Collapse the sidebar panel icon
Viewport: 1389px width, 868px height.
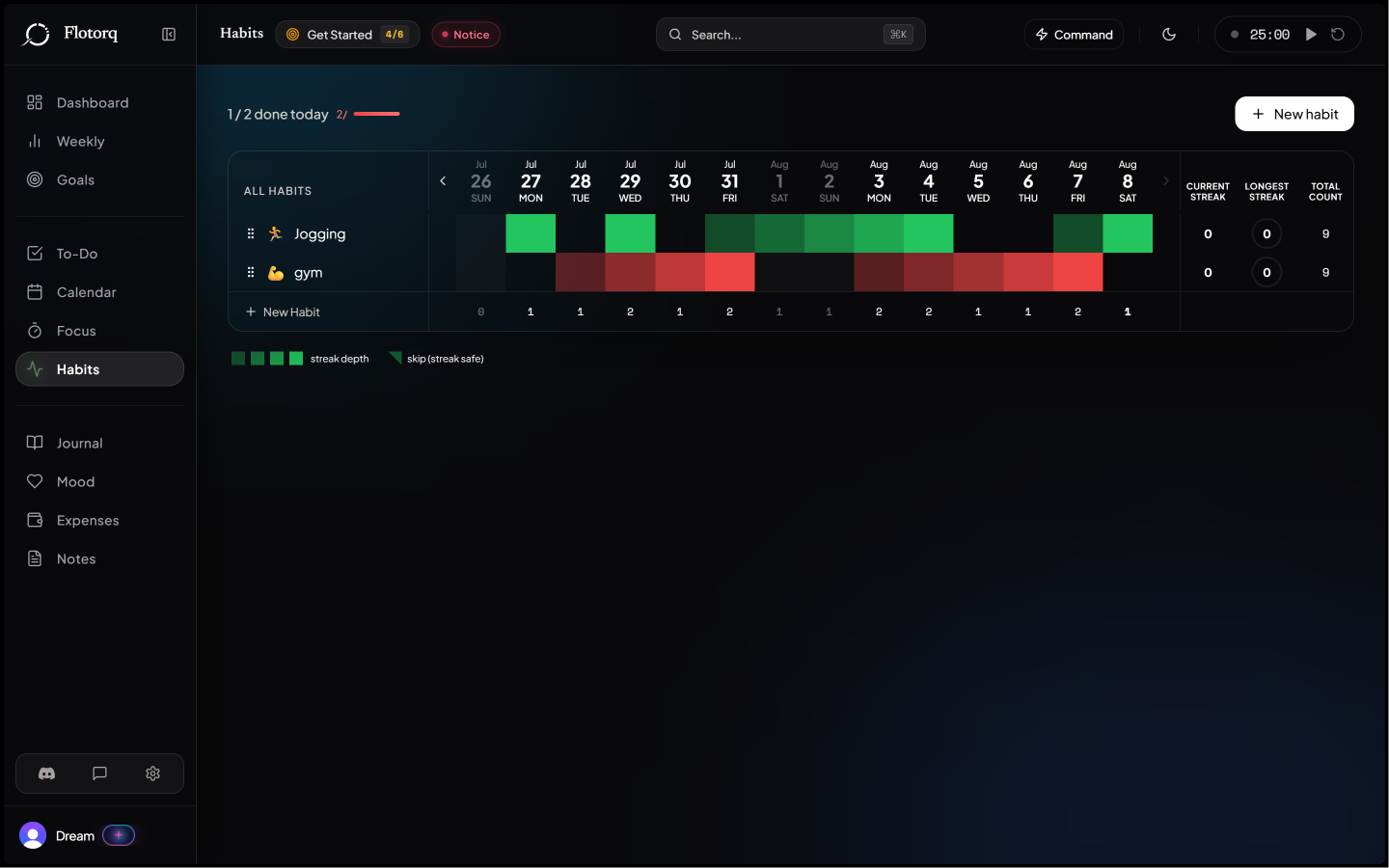pyautogui.click(x=169, y=35)
